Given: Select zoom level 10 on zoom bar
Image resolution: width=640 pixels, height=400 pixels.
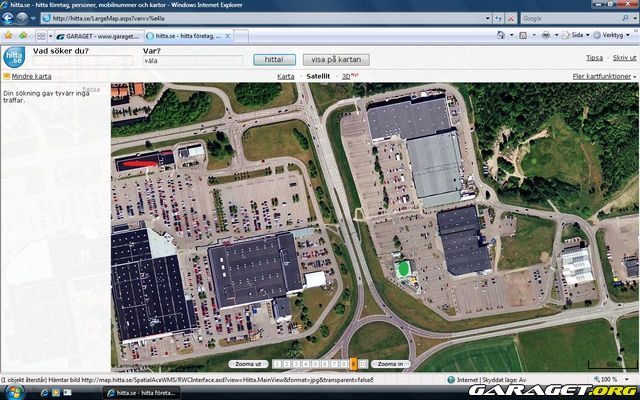Looking at the screenshot, I should coord(363,364).
